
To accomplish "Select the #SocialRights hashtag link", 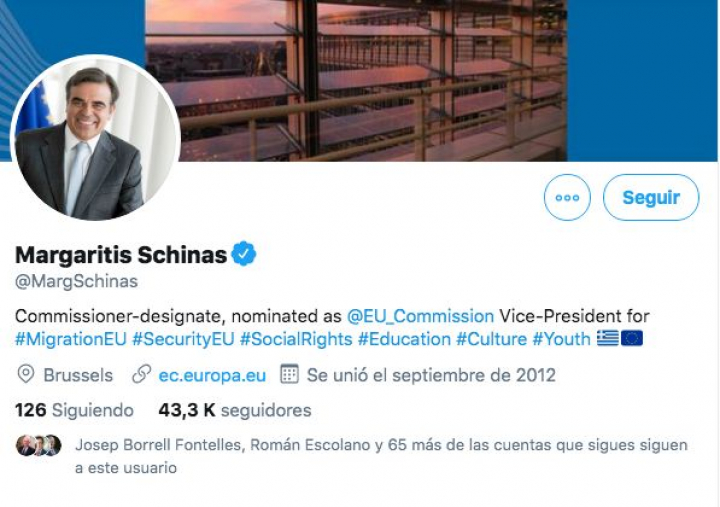I will click(296, 339).
